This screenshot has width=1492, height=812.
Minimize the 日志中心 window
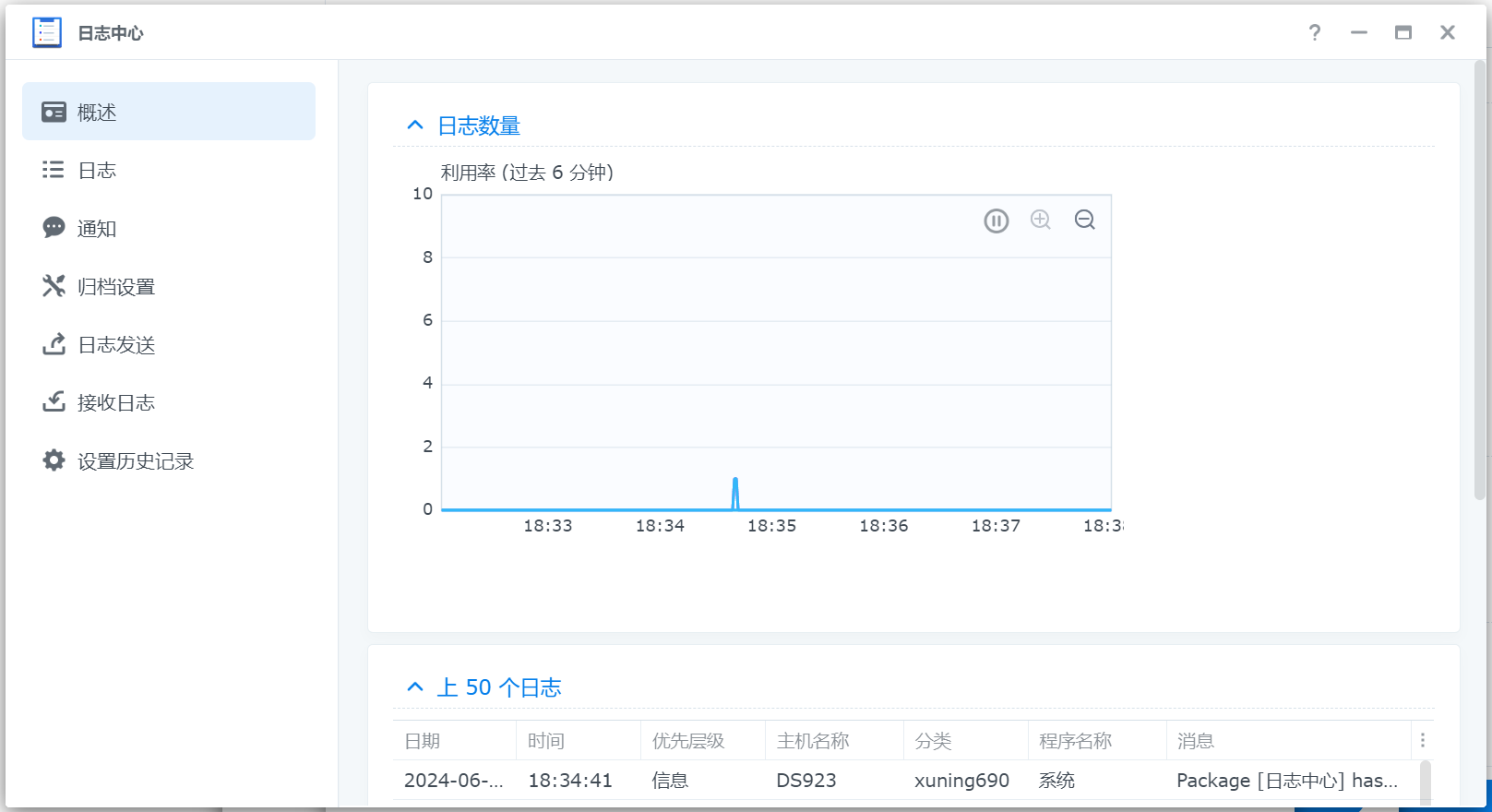pyautogui.click(x=1359, y=32)
